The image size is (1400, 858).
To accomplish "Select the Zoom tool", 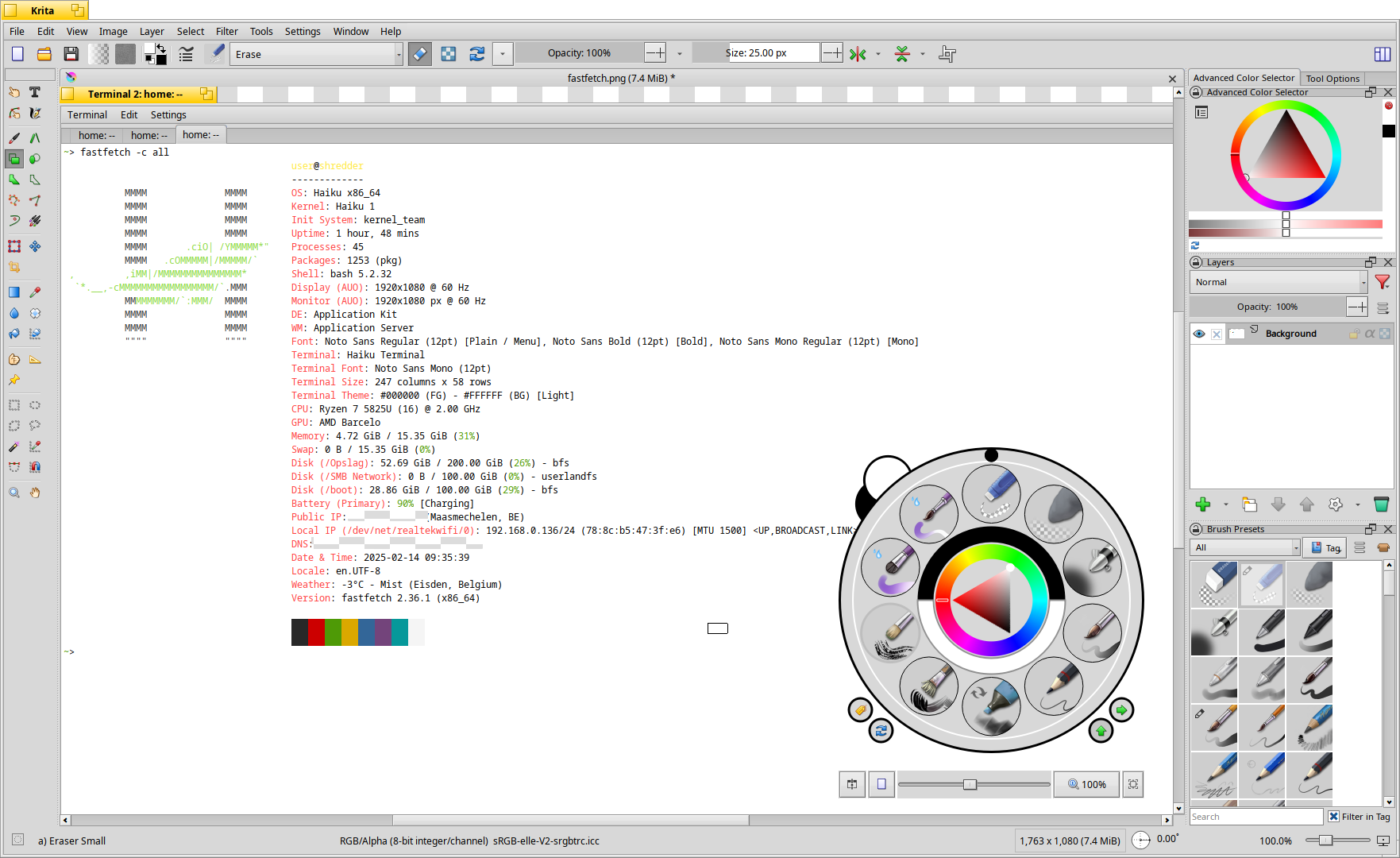I will (14, 493).
